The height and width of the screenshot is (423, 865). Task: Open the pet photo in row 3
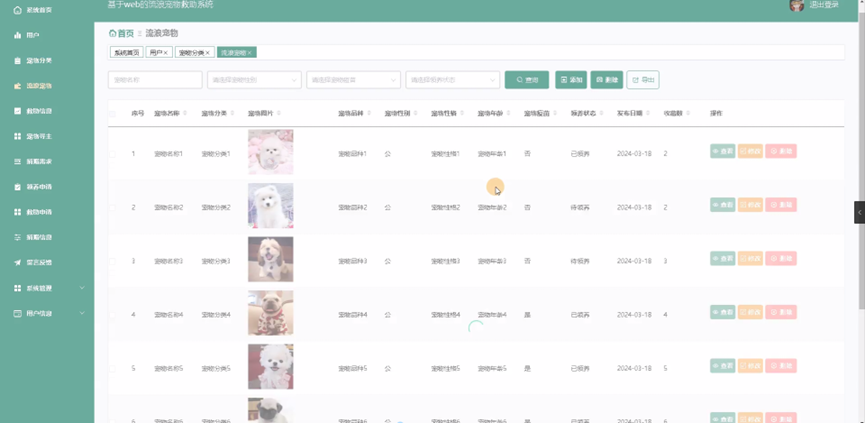270,259
